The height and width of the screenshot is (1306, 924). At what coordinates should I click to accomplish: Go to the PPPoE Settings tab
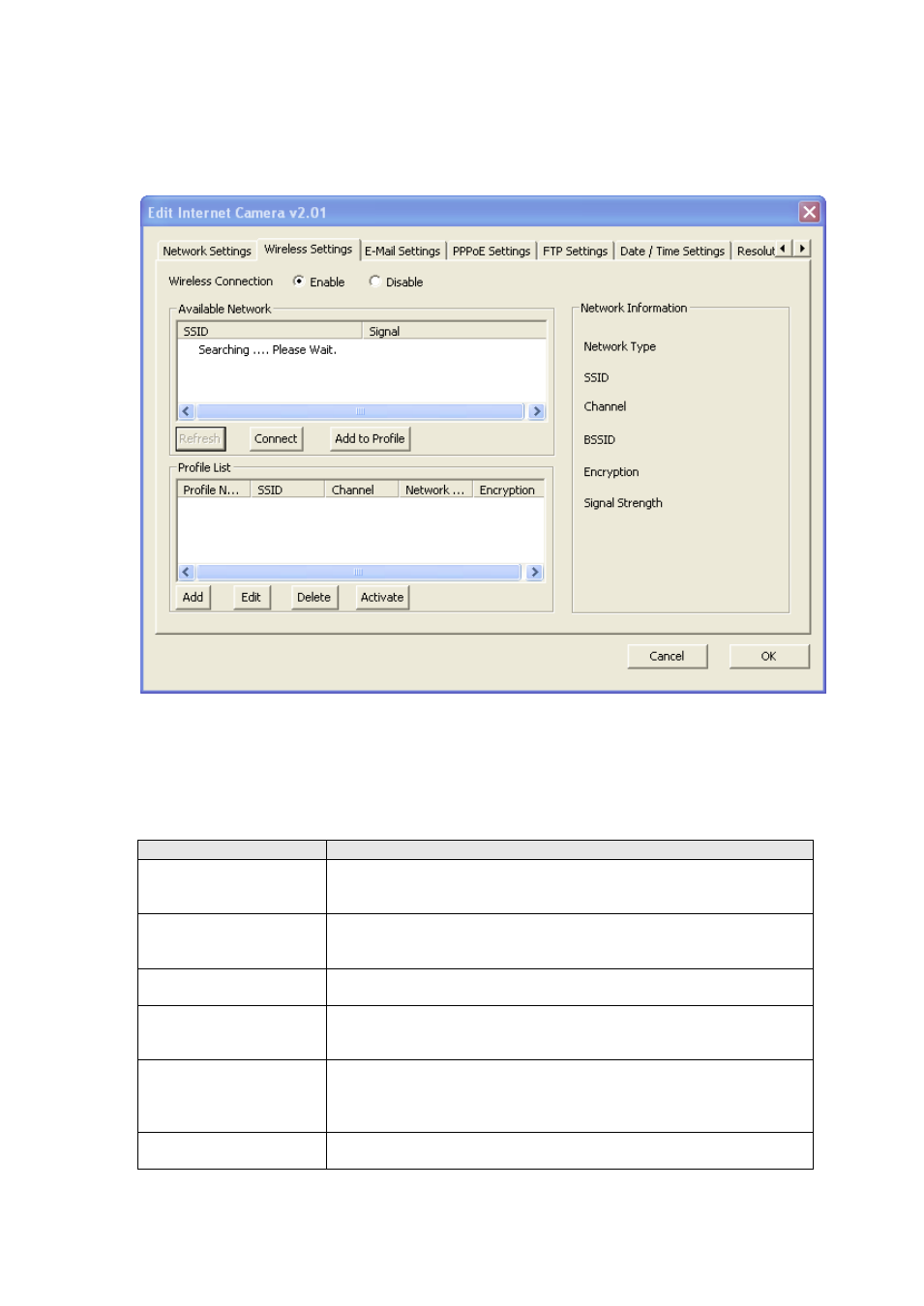coord(492,251)
